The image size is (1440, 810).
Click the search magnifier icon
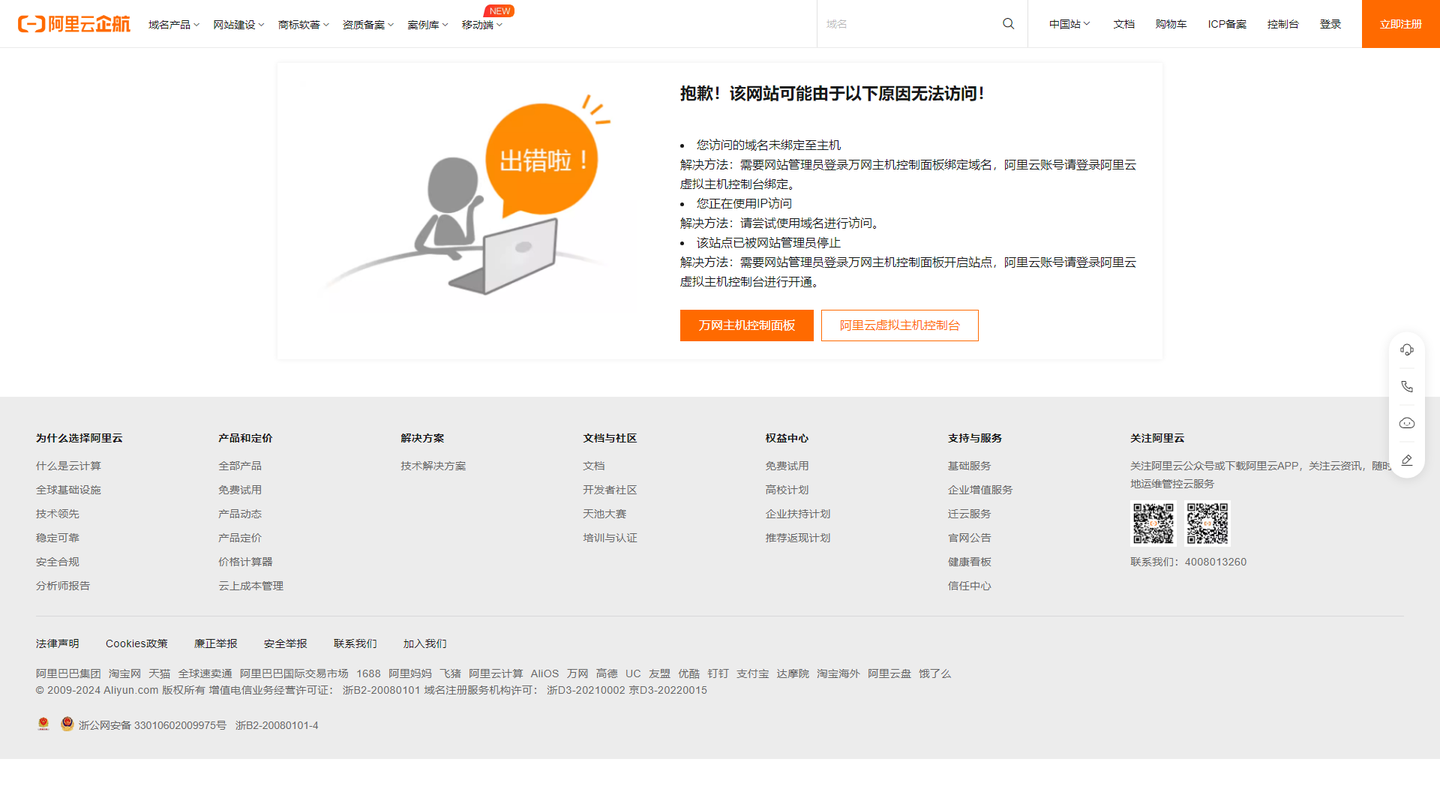pos(1008,24)
